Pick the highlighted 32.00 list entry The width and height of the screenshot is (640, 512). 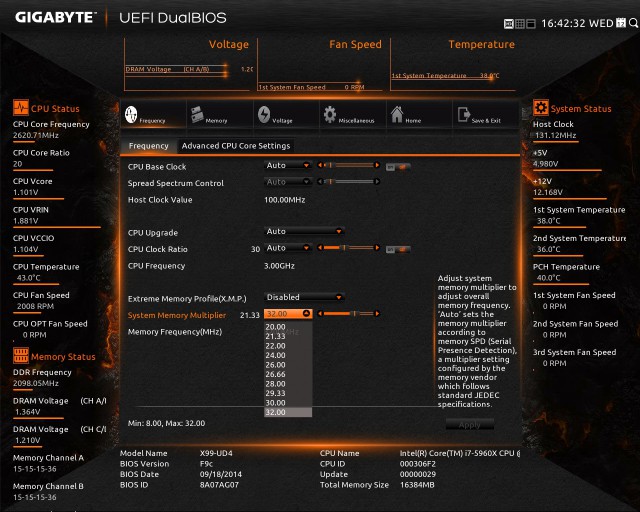(x=288, y=412)
